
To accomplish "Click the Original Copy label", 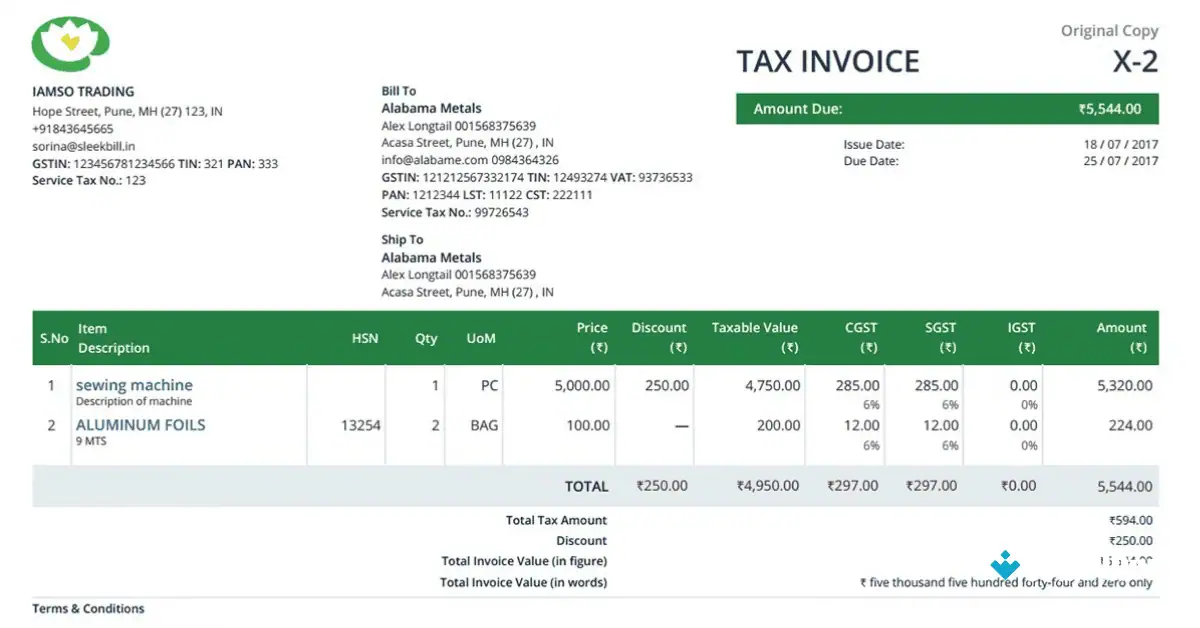I will [1110, 30].
